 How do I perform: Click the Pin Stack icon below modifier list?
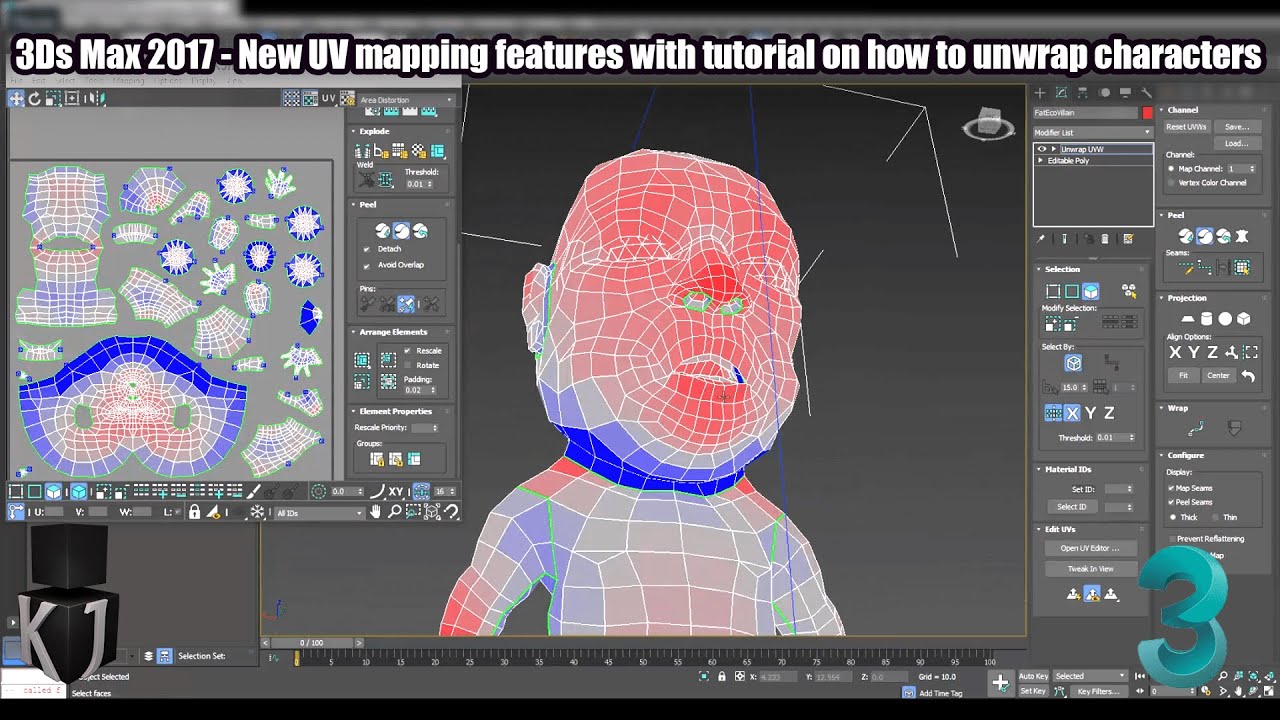coord(1041,239)
